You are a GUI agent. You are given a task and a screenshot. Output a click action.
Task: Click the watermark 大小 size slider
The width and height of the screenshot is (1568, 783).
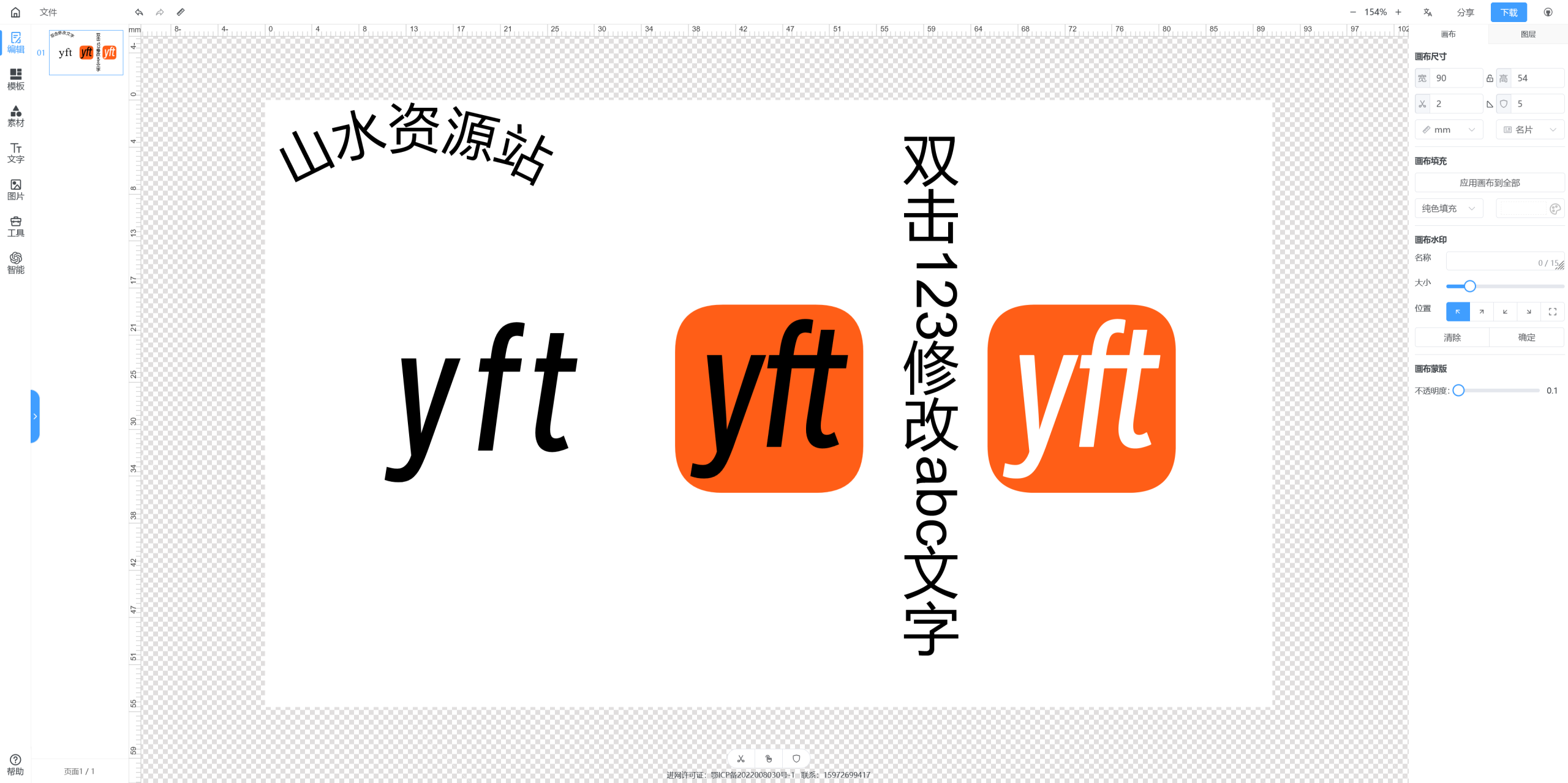[x=1505, y=286]
